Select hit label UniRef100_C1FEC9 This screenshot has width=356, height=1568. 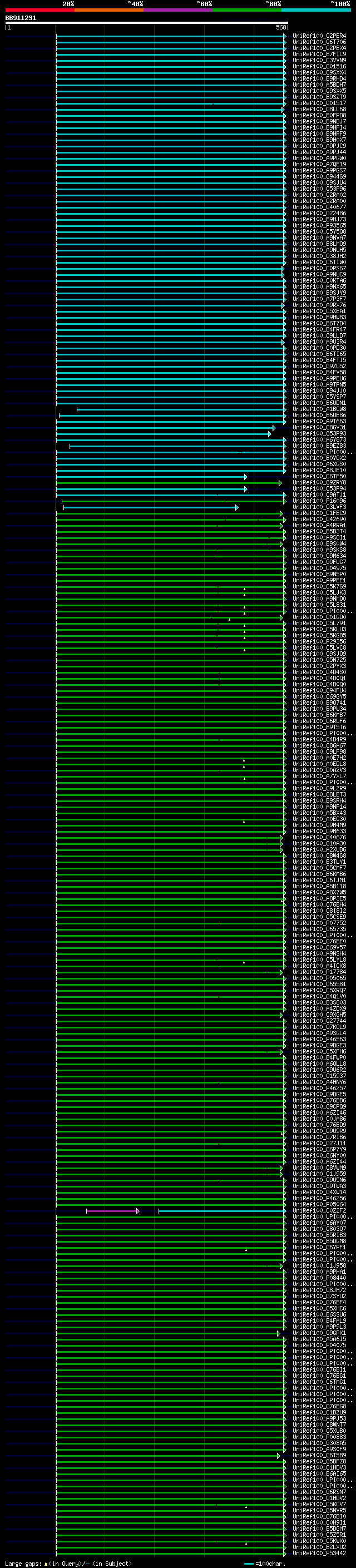pos(319,513)
